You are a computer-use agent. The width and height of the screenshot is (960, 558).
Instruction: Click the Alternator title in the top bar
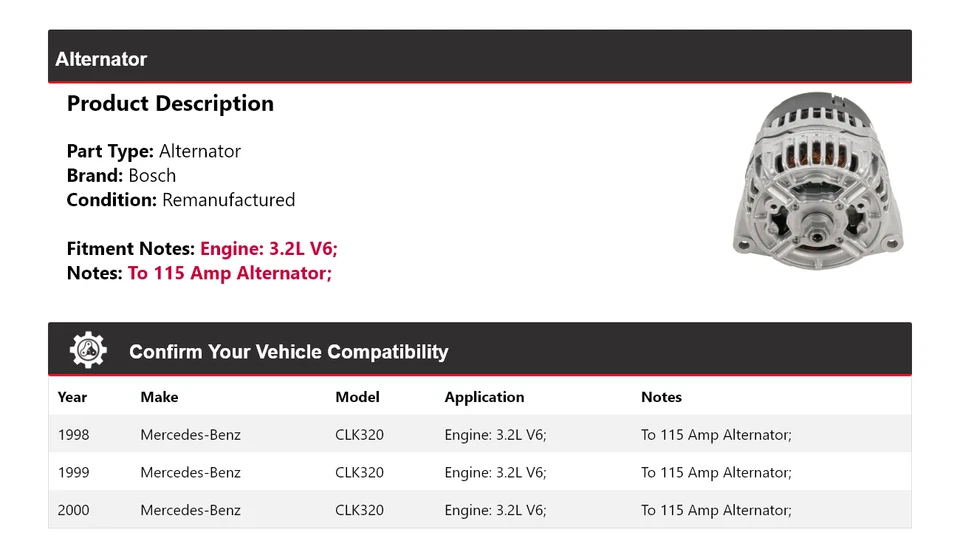[101, 59]
